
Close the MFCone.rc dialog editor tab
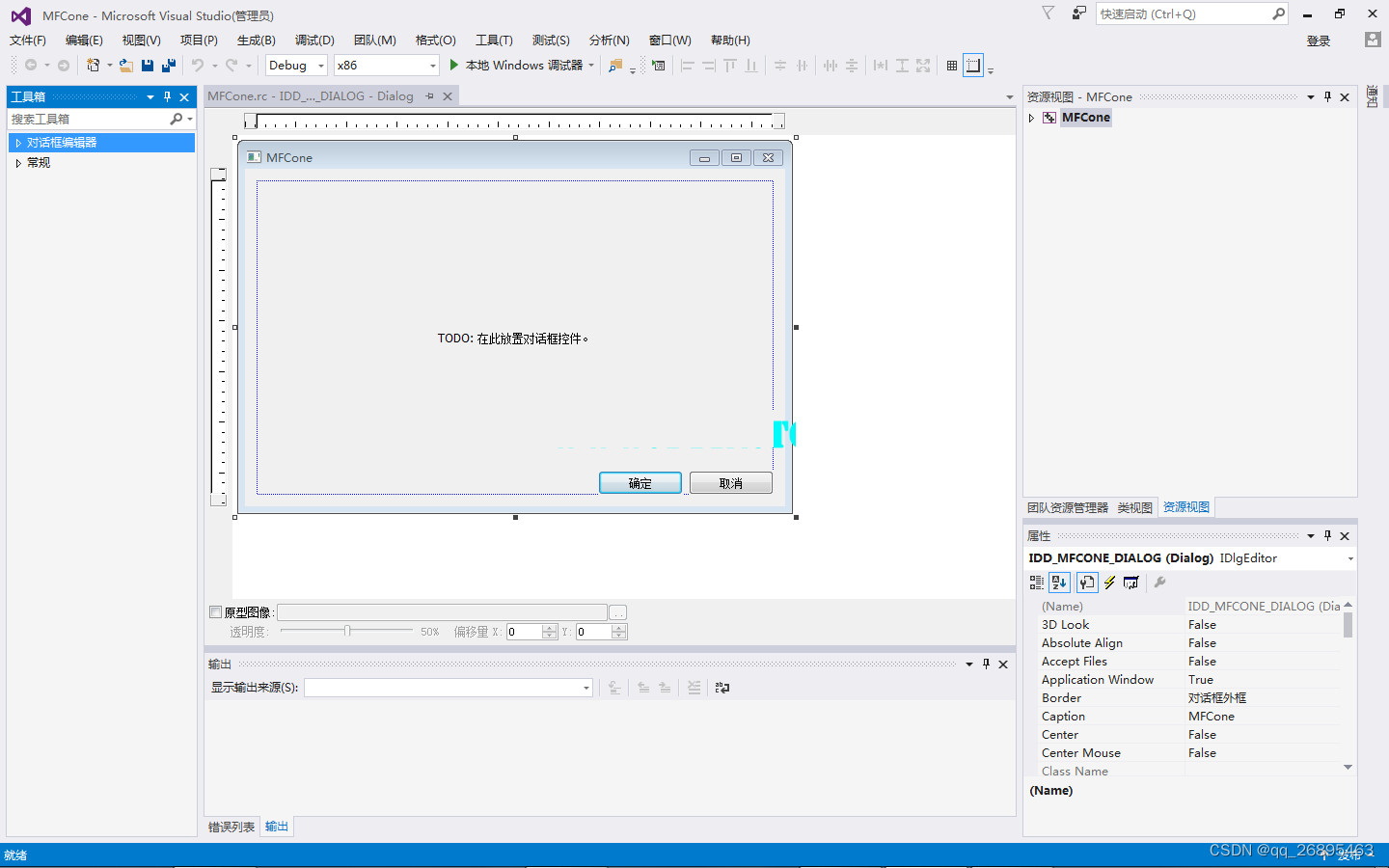click(x=448, y=96)
